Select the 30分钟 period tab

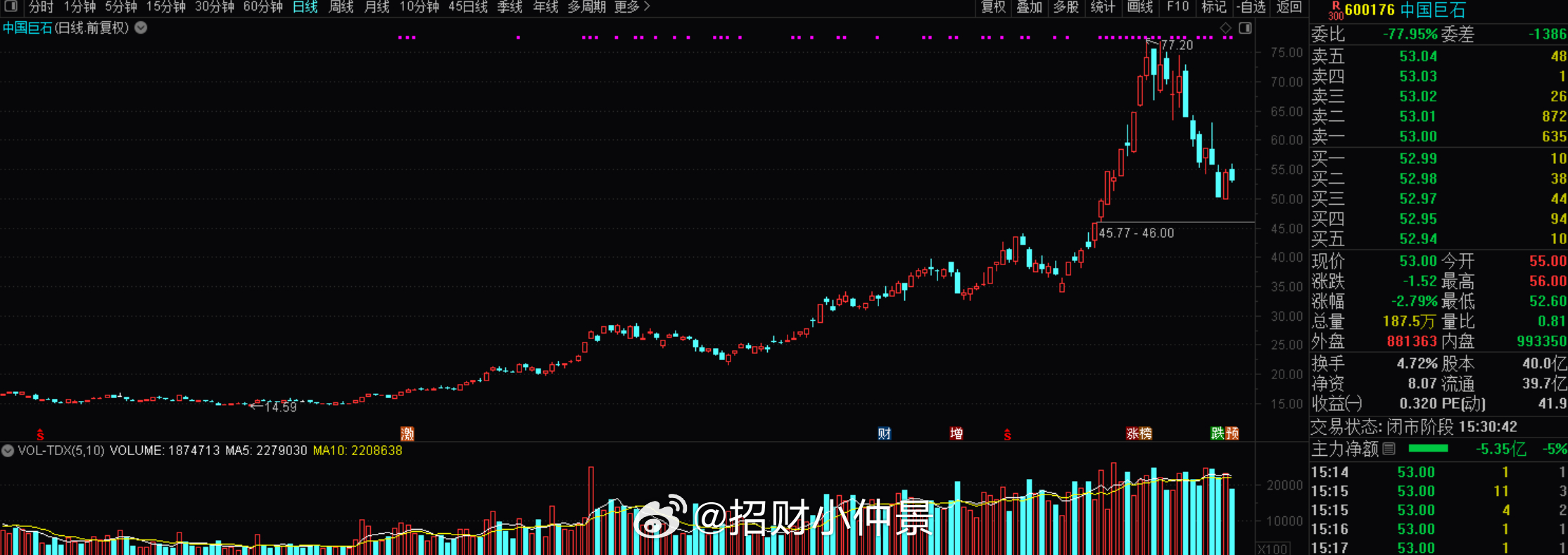click(x=215, y=7)
